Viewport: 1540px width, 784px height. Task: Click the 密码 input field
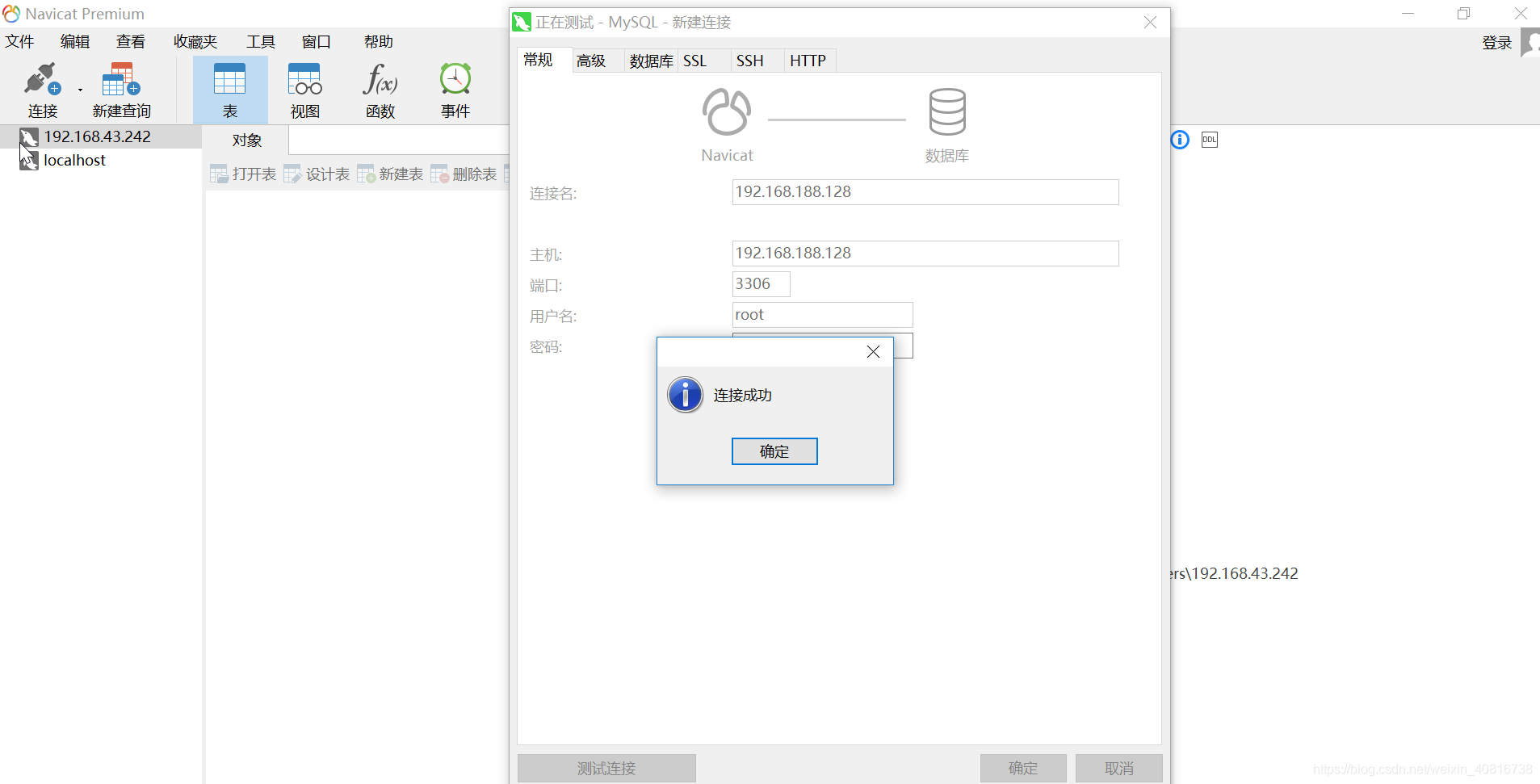tap(903, 346)
